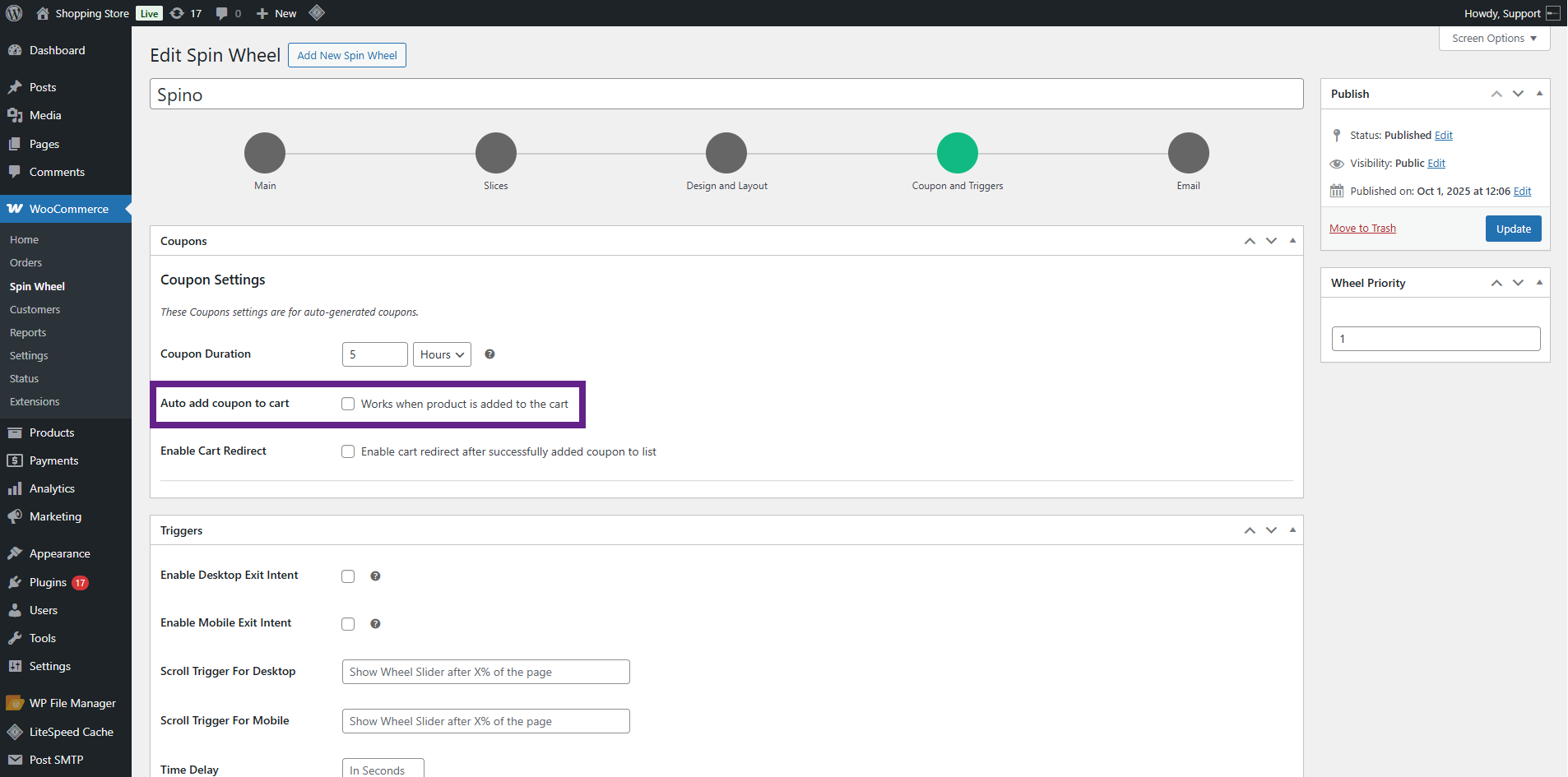
Task: Click the WordPress logo icon
Action: pos(14,13)
